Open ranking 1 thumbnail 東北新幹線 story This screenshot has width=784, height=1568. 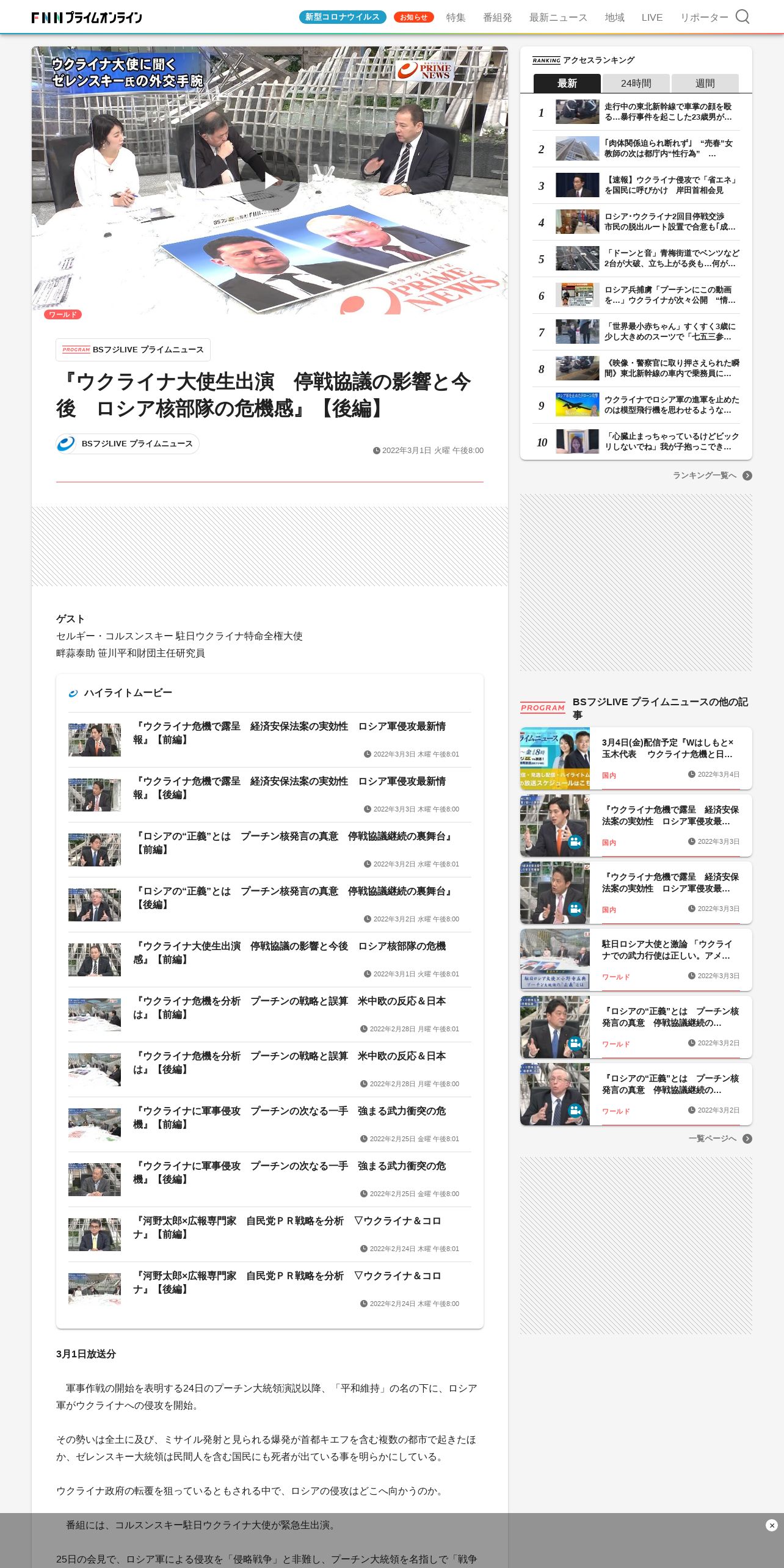point(577,112)
